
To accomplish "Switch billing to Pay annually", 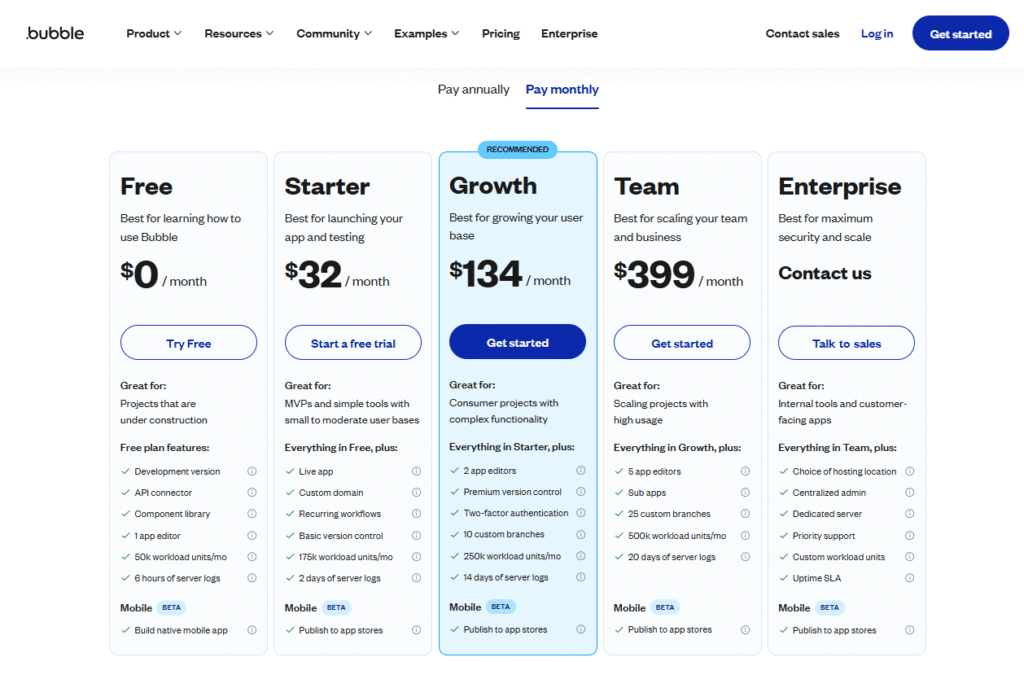I will tap(473, 89).
